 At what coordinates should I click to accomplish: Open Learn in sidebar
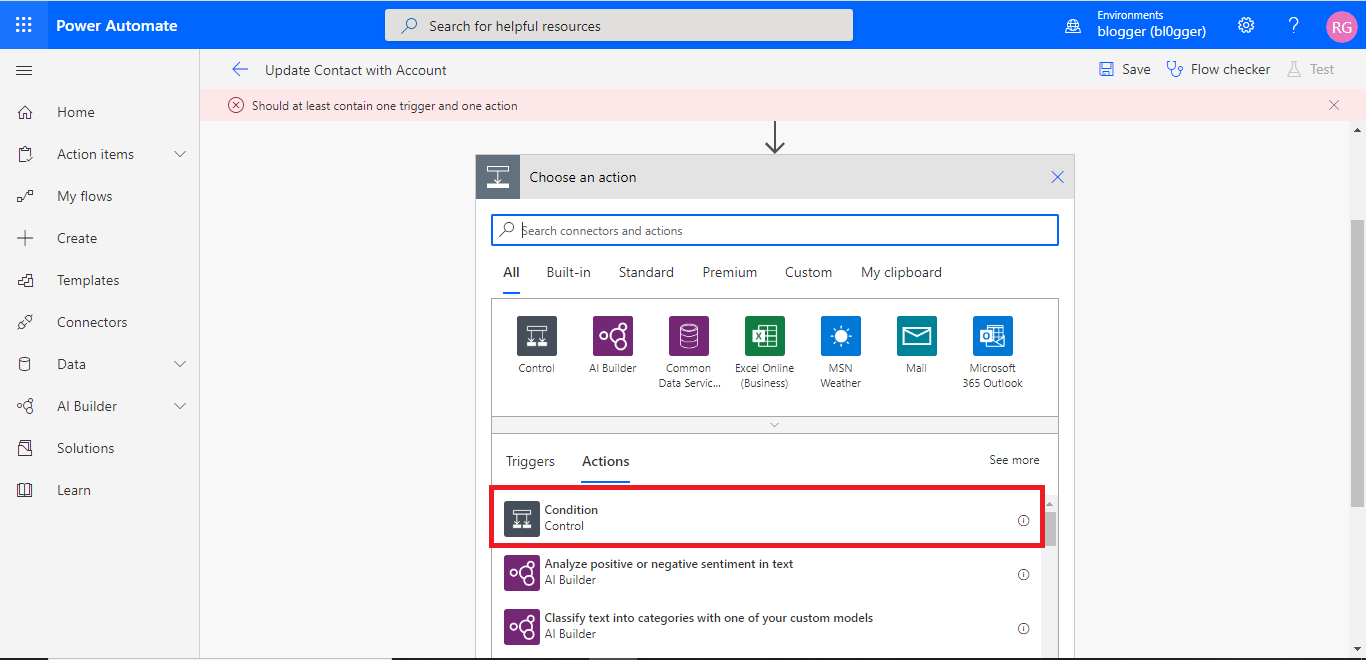point(74,490)
